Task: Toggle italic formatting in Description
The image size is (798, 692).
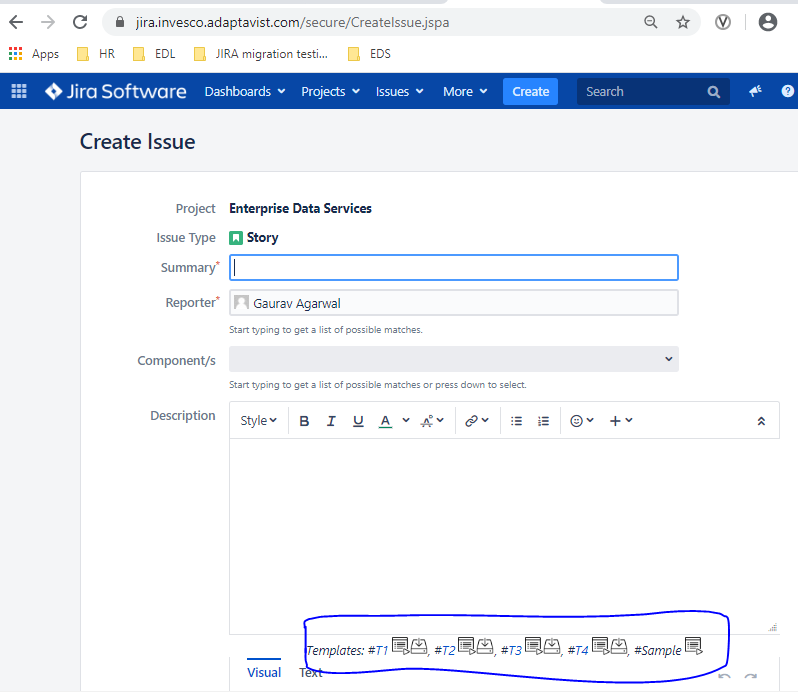Action: click(x=331, y=421)
